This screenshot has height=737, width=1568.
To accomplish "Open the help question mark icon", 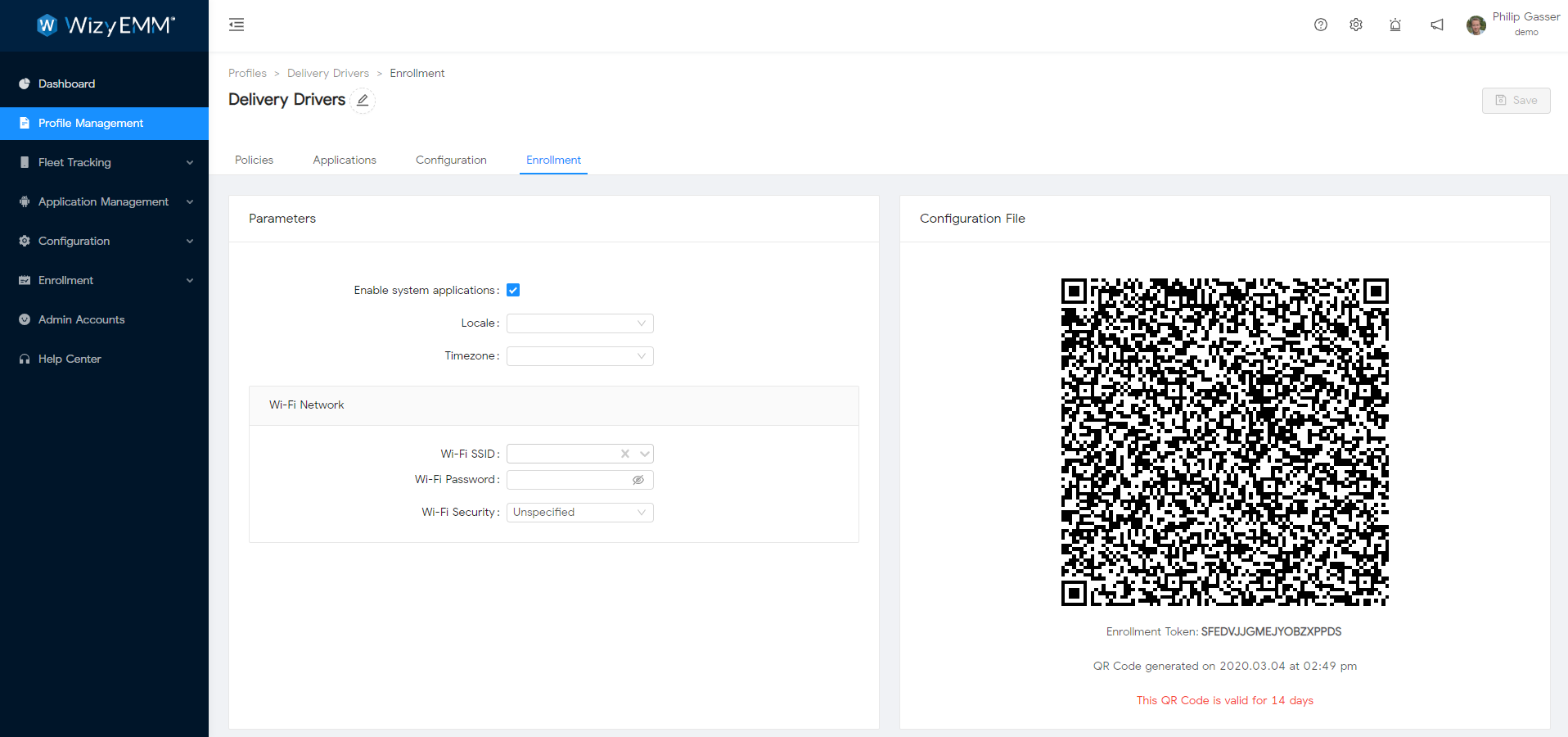I will (x=1321, y=25).
